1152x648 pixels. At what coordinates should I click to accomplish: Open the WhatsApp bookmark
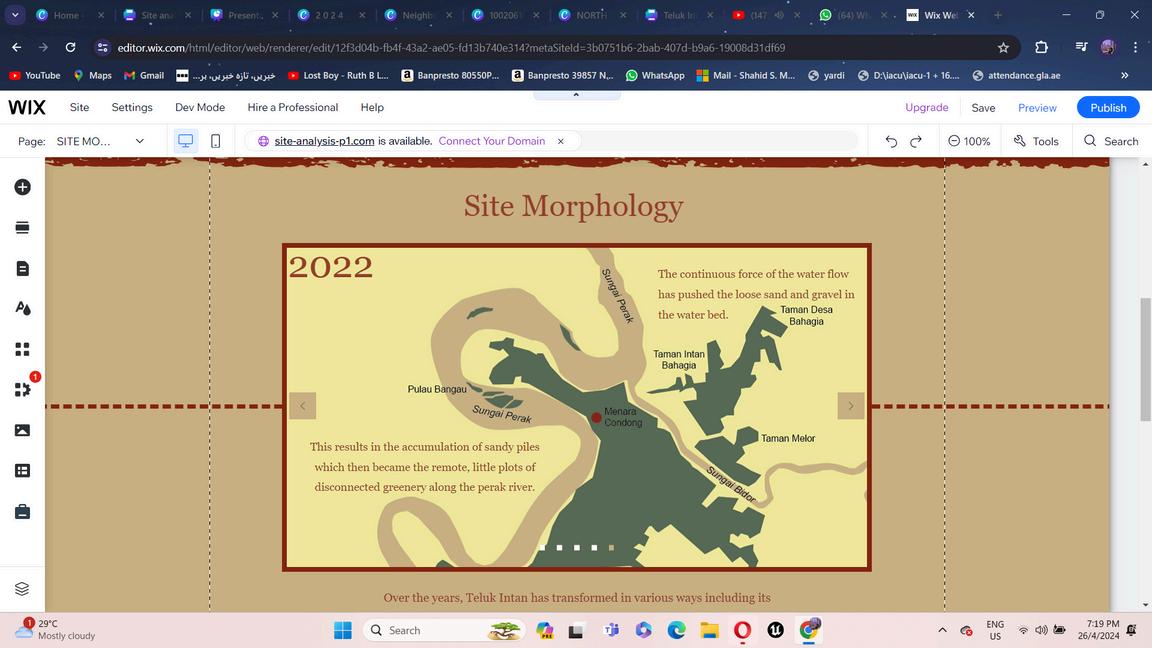coord(655,75)
